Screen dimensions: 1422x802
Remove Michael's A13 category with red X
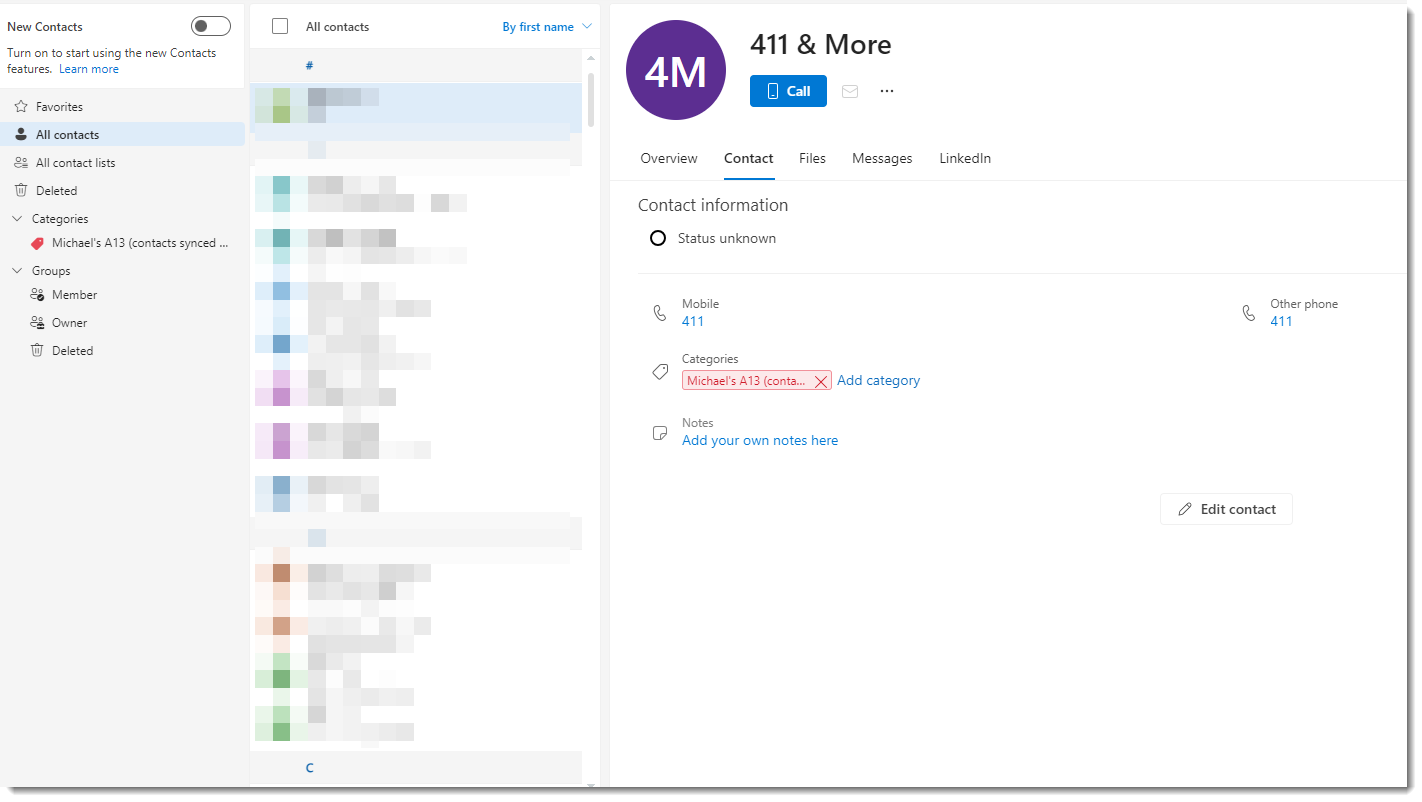click(x=820, y=381)
